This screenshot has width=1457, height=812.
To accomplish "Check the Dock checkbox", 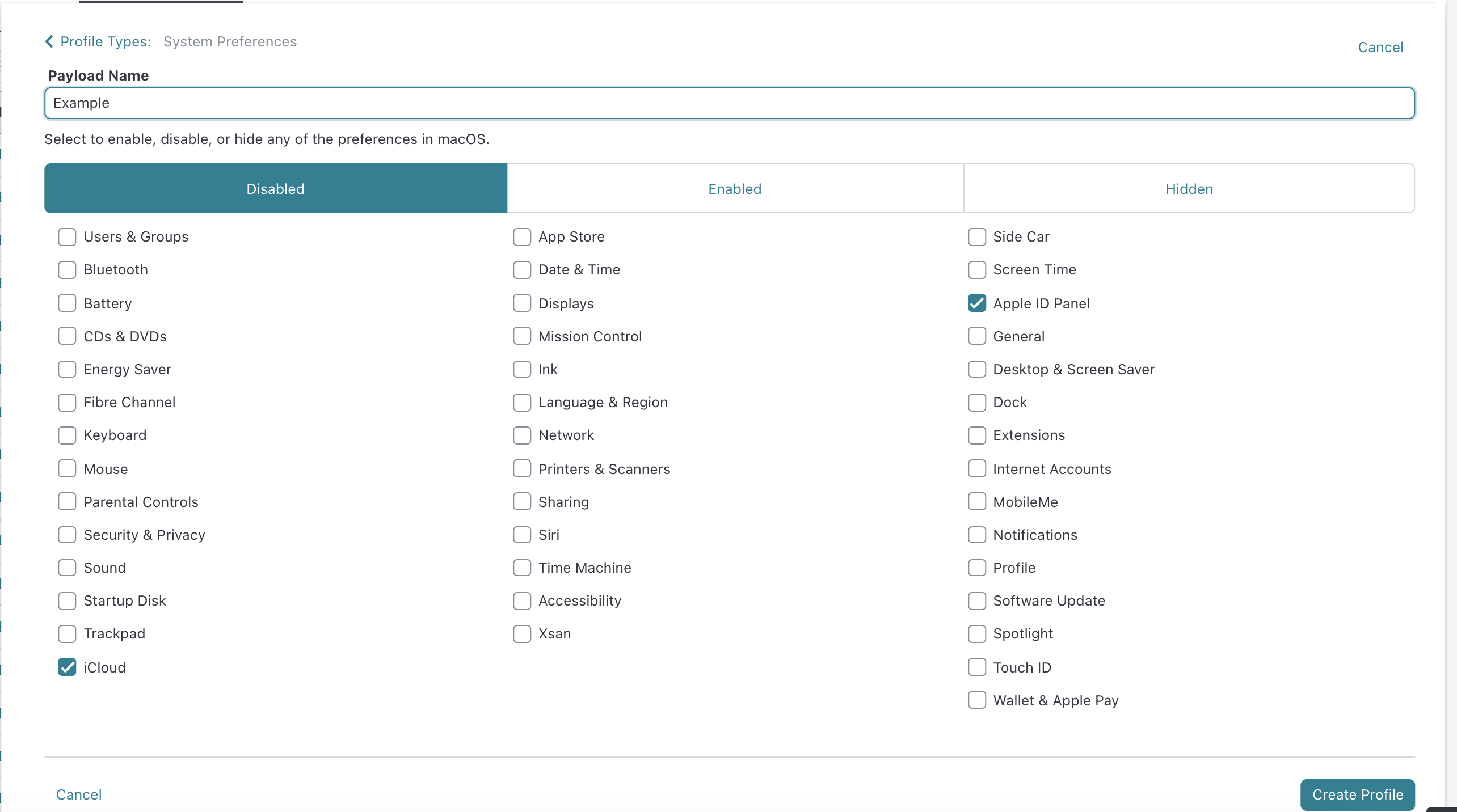I will (x=977, y=403).
